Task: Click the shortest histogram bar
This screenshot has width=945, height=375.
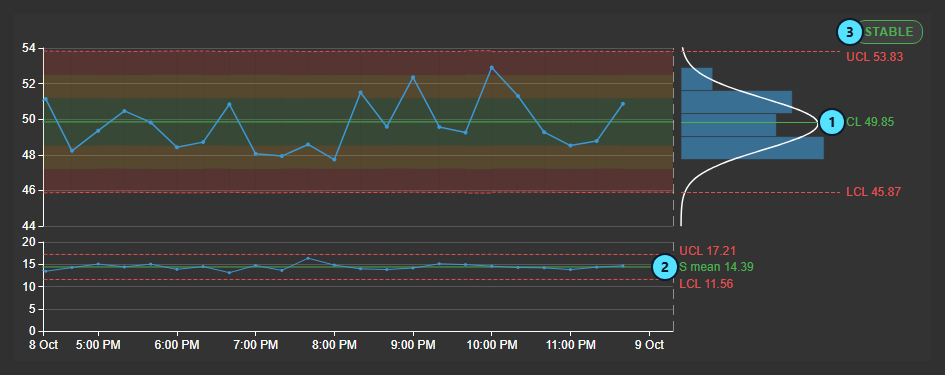Action: (697, 79)
